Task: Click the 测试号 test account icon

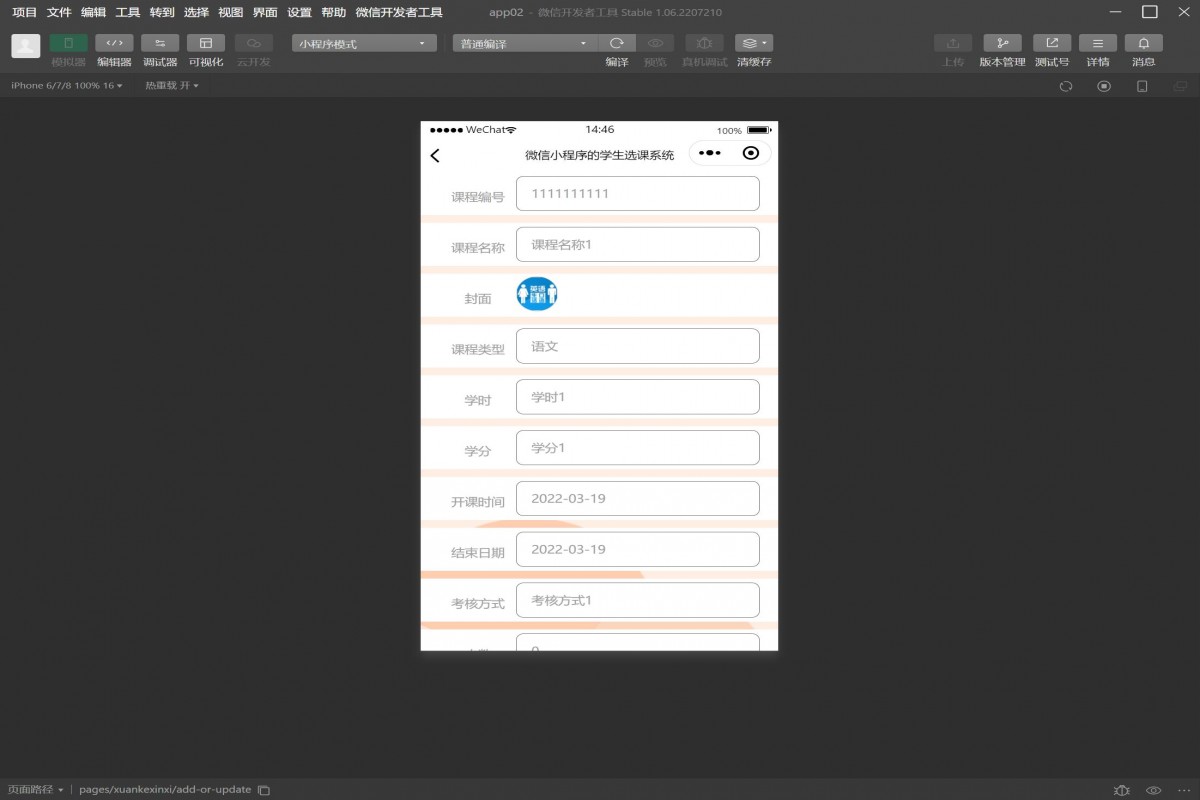Action: click(x=1052, y=44)
